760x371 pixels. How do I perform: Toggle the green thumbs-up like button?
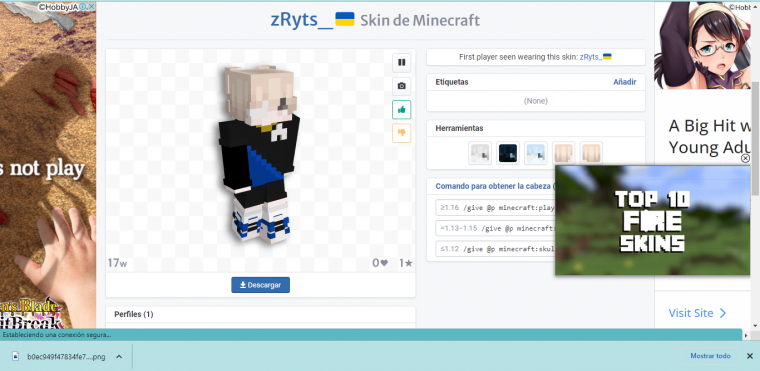coord(401,110)
